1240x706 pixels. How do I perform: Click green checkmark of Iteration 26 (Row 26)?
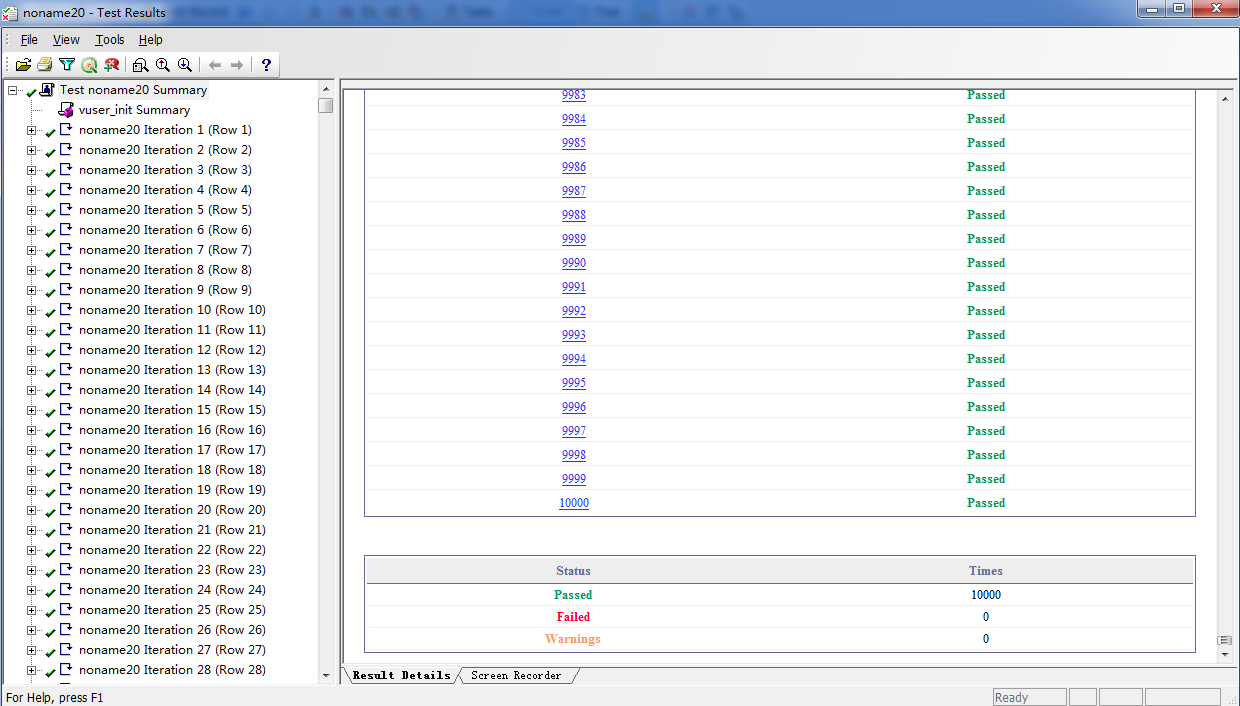click(x=50, y=632)
